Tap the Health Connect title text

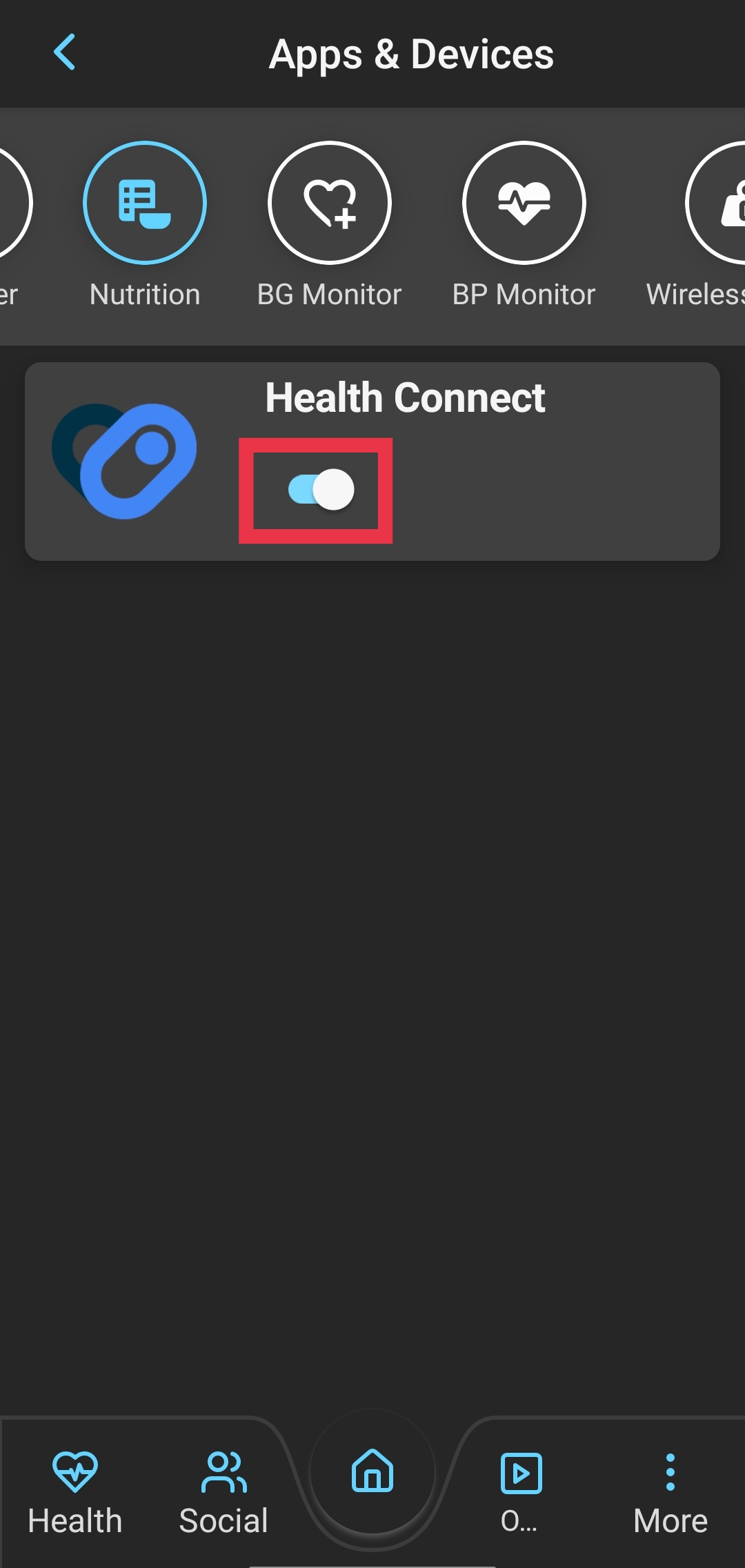(x=406, y=398)
